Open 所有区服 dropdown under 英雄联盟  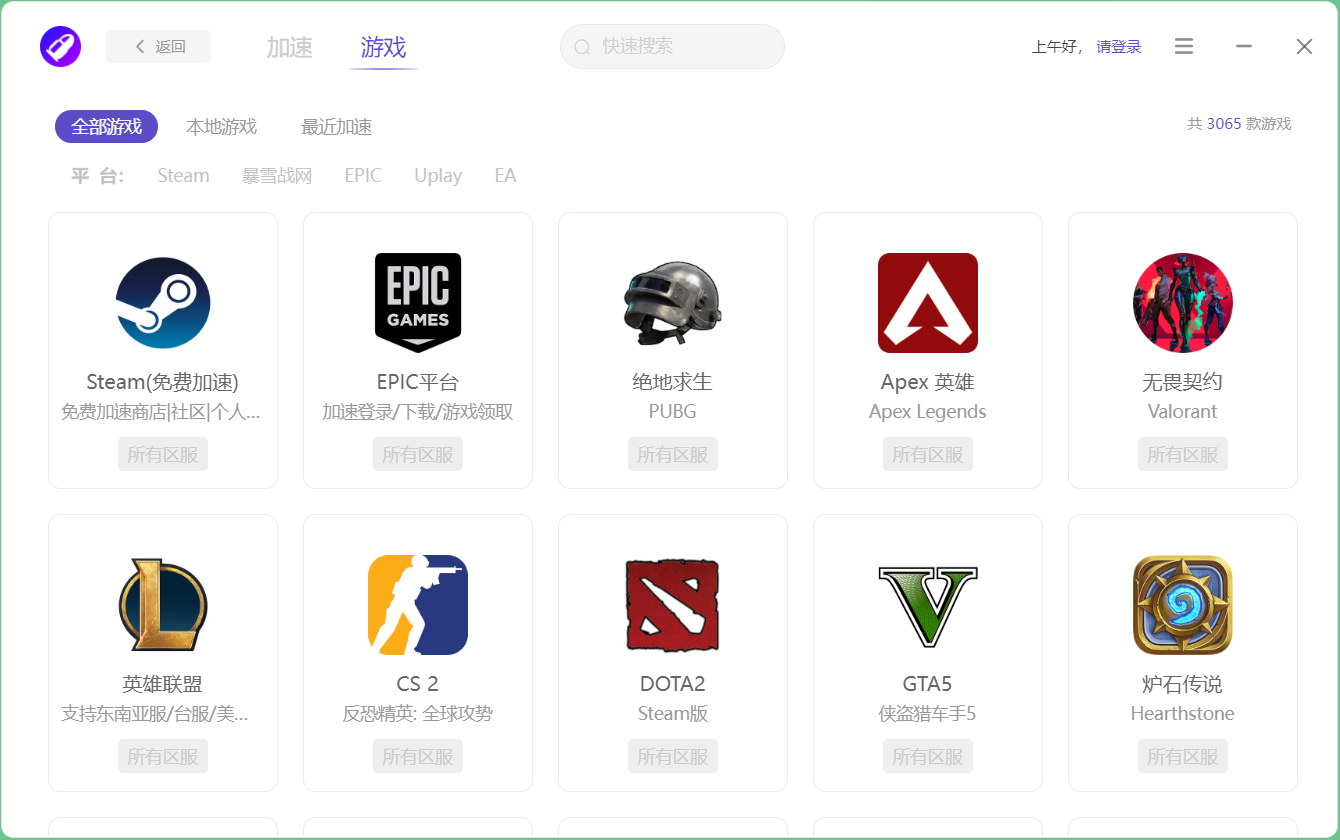click(163, 757)
